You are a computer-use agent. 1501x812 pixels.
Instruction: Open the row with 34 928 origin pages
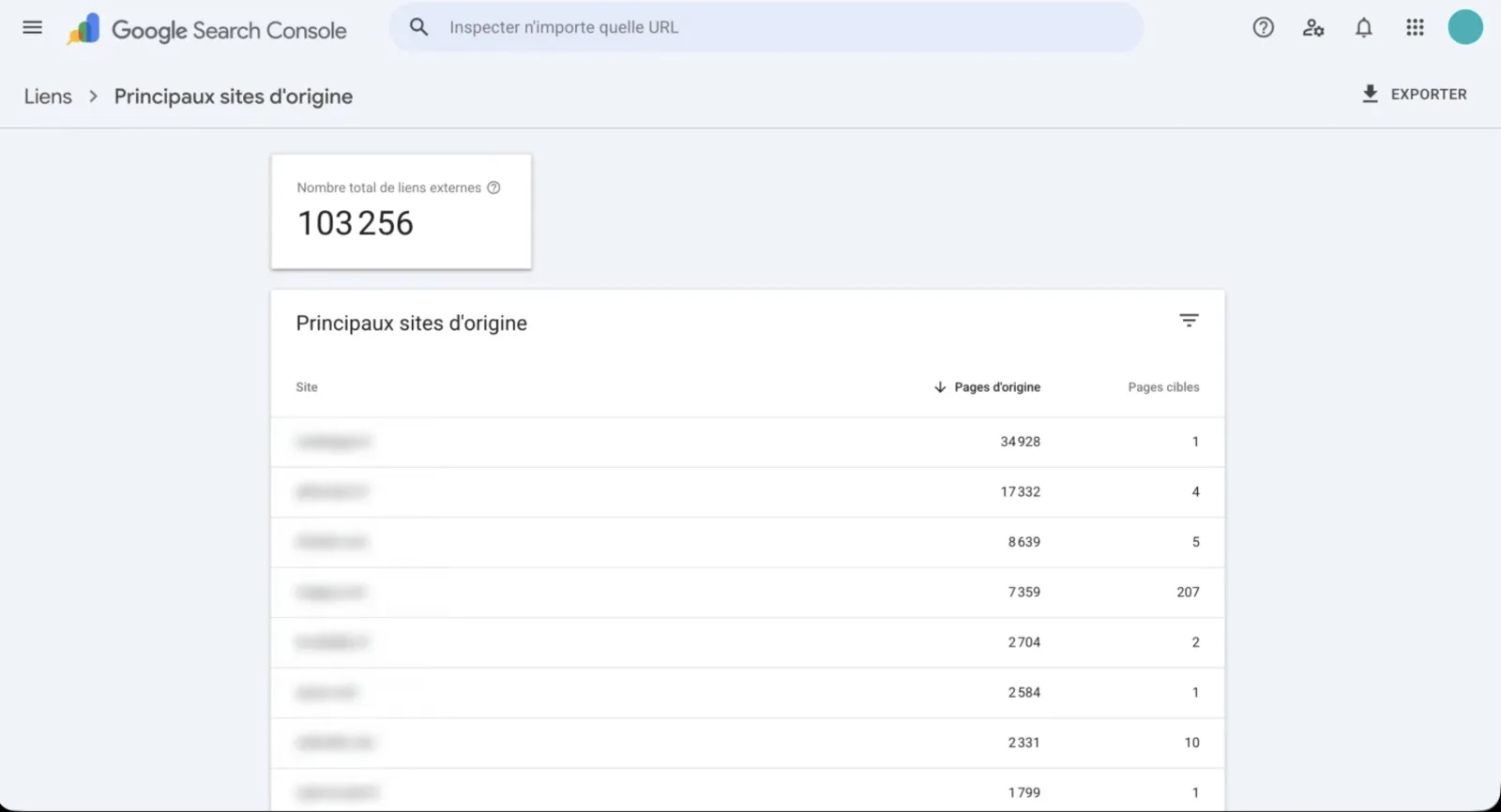coord(748,442)
